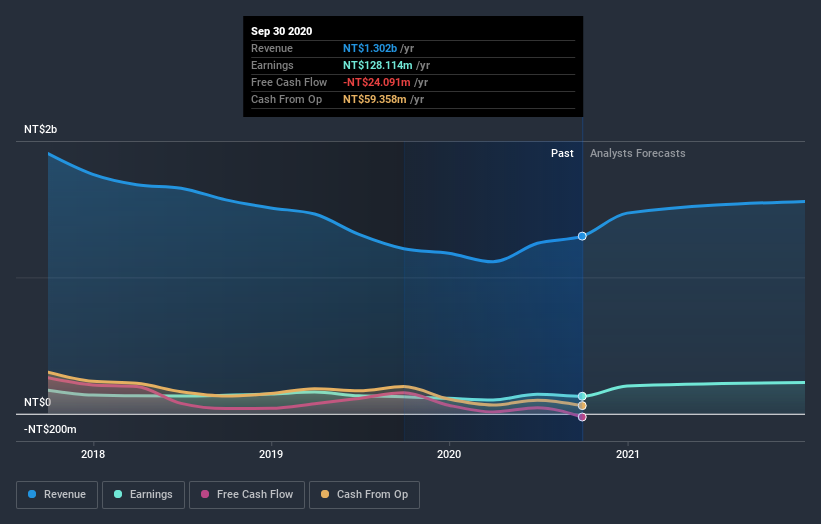Screen dimensions: 821x524
Task: Click the Free Cash Flow label in tooltip
Action: (289, 82)
